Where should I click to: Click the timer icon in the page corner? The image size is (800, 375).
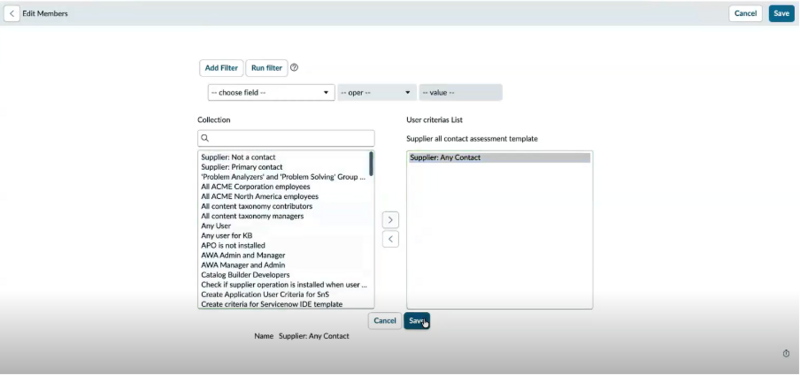pos(786,354)
